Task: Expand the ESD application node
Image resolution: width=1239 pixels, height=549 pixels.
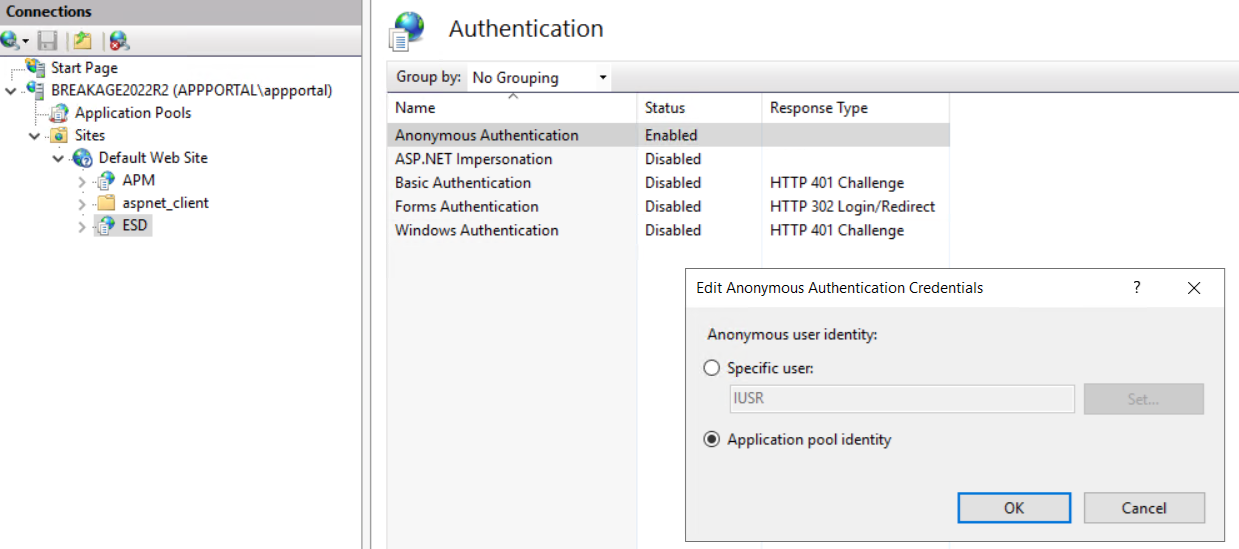Action: (x=82, y=226)
